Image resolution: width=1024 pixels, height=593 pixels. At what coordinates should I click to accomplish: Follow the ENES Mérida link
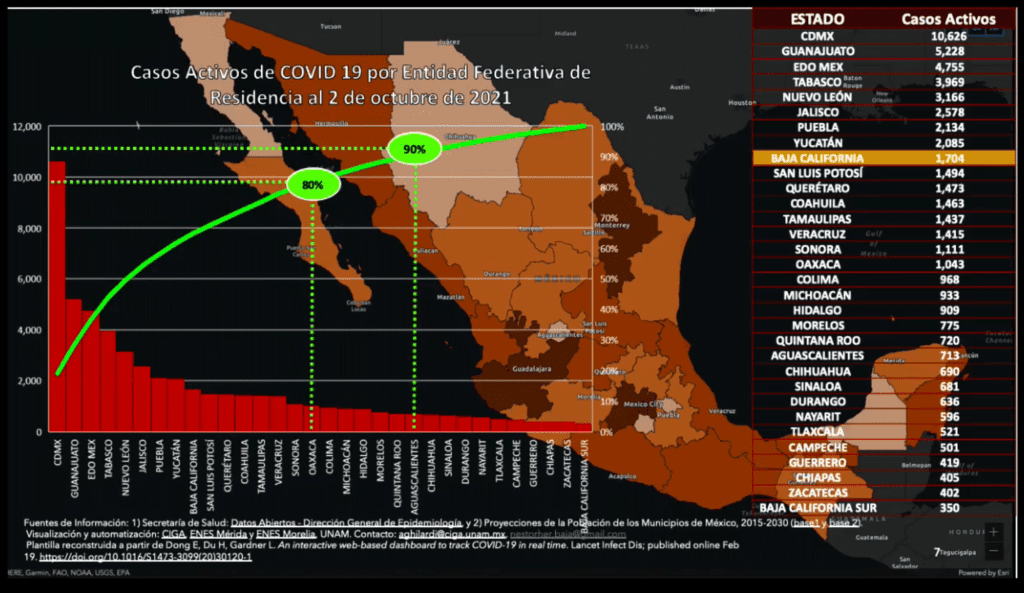218,534
